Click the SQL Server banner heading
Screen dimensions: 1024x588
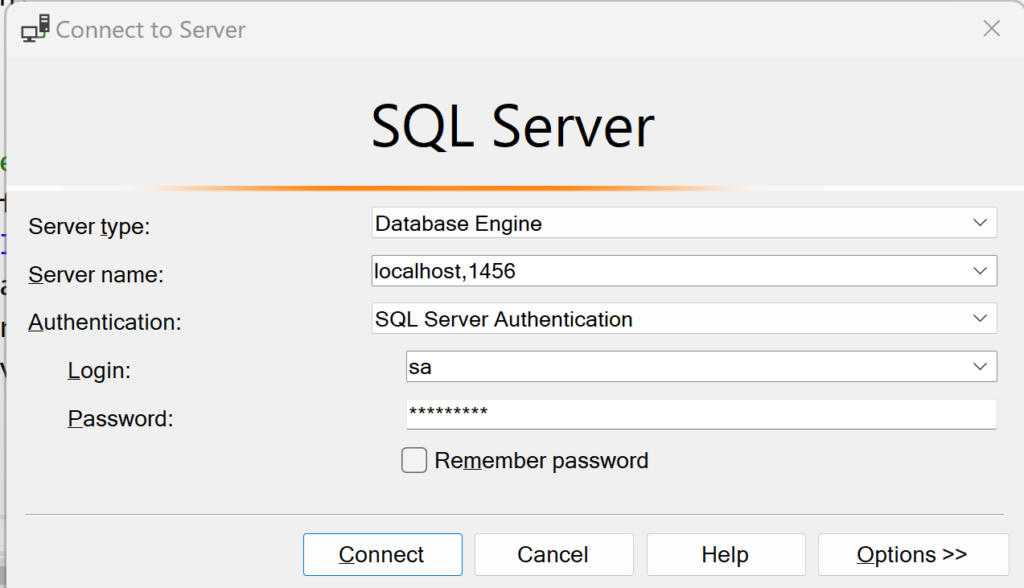[512, 128]
